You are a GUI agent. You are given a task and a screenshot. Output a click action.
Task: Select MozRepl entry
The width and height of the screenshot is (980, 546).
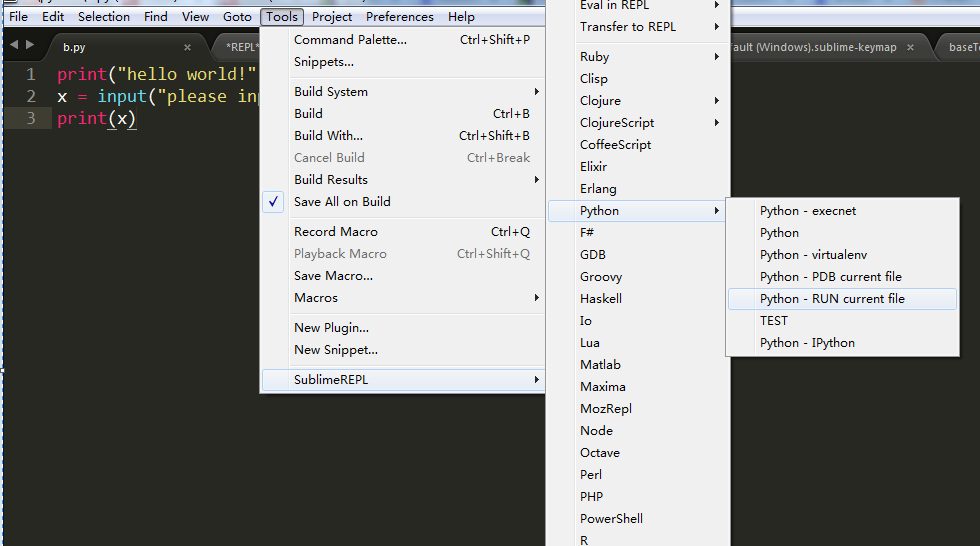coord(638,409)
